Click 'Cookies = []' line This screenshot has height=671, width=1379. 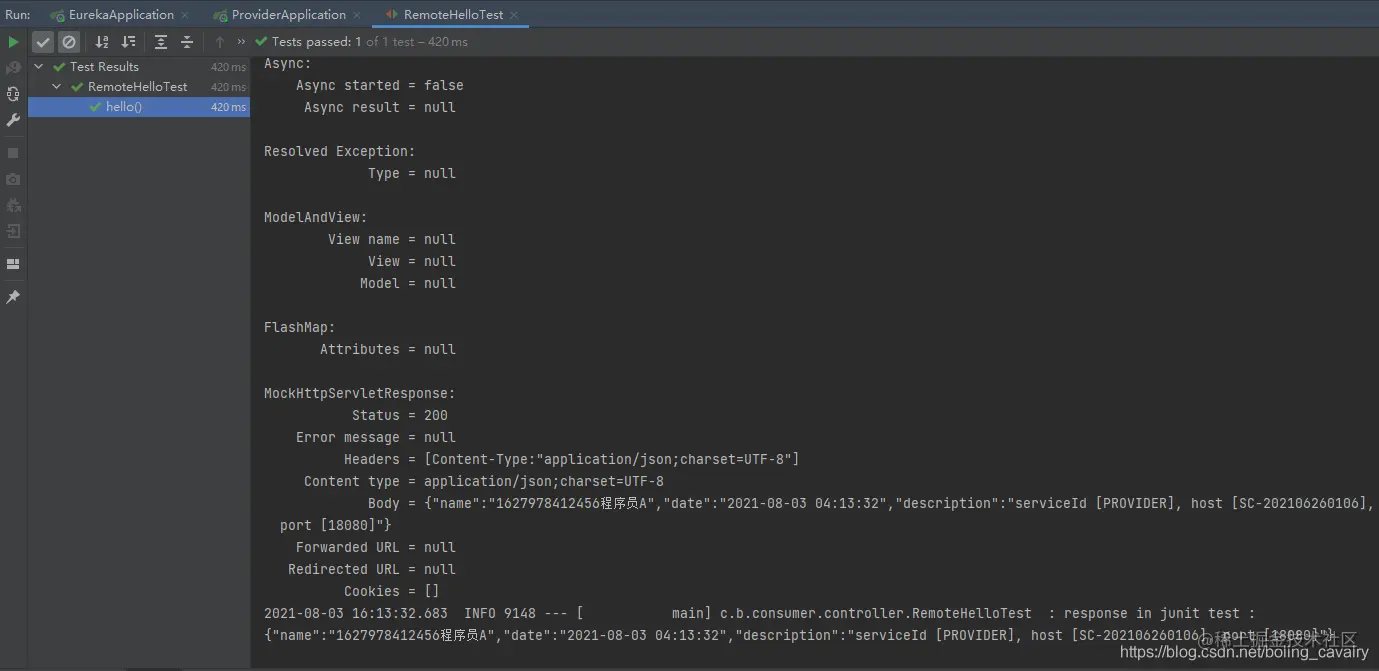point(392,591)
